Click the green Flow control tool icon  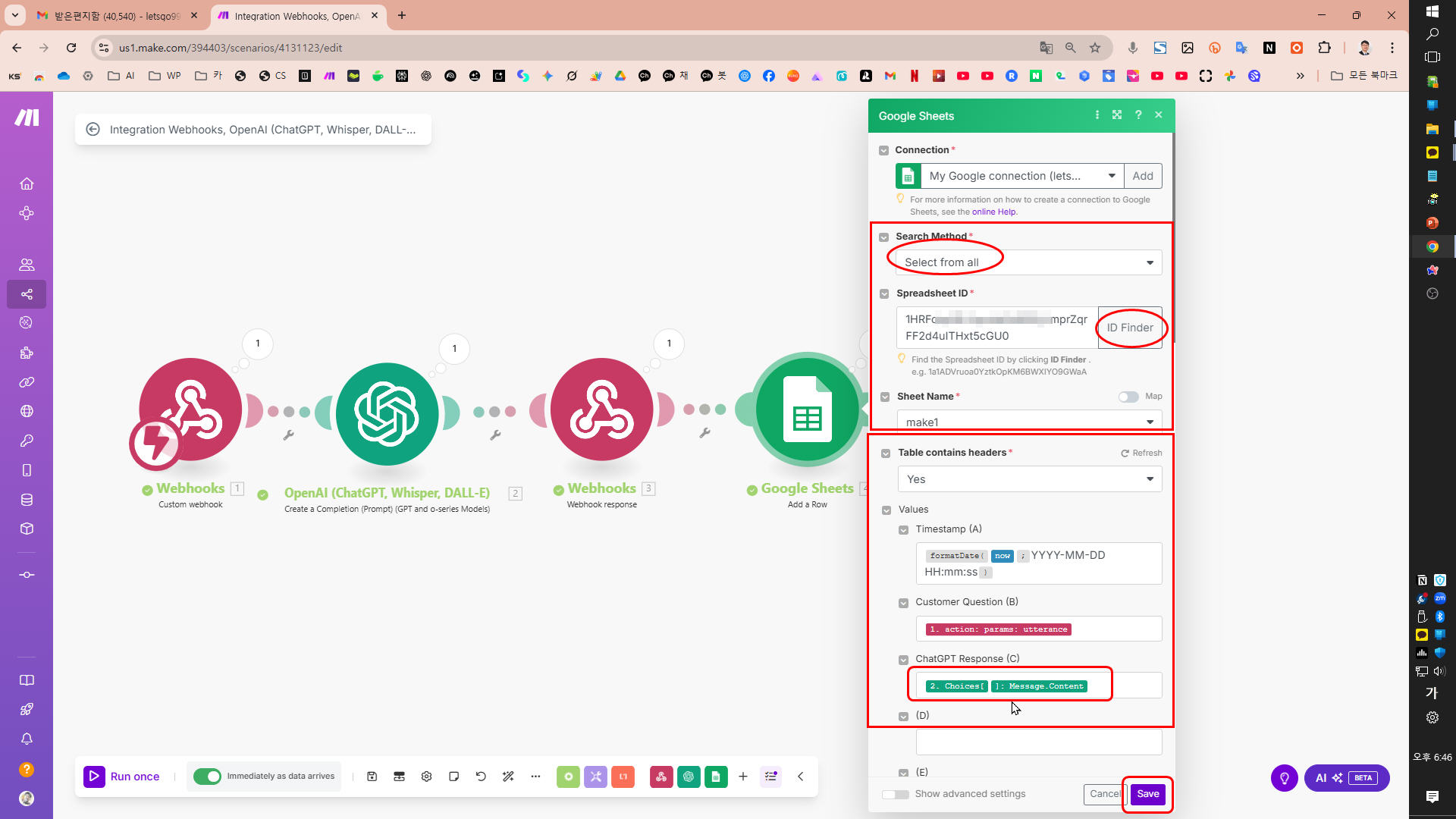(x=568, y=777)
